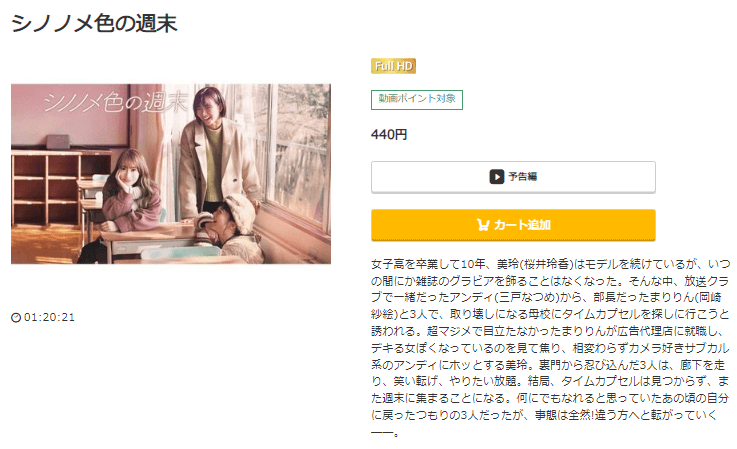Click the シノノメ色の週末 page heading
Viewport: 737px width, 449px height.
click(94, 24)
